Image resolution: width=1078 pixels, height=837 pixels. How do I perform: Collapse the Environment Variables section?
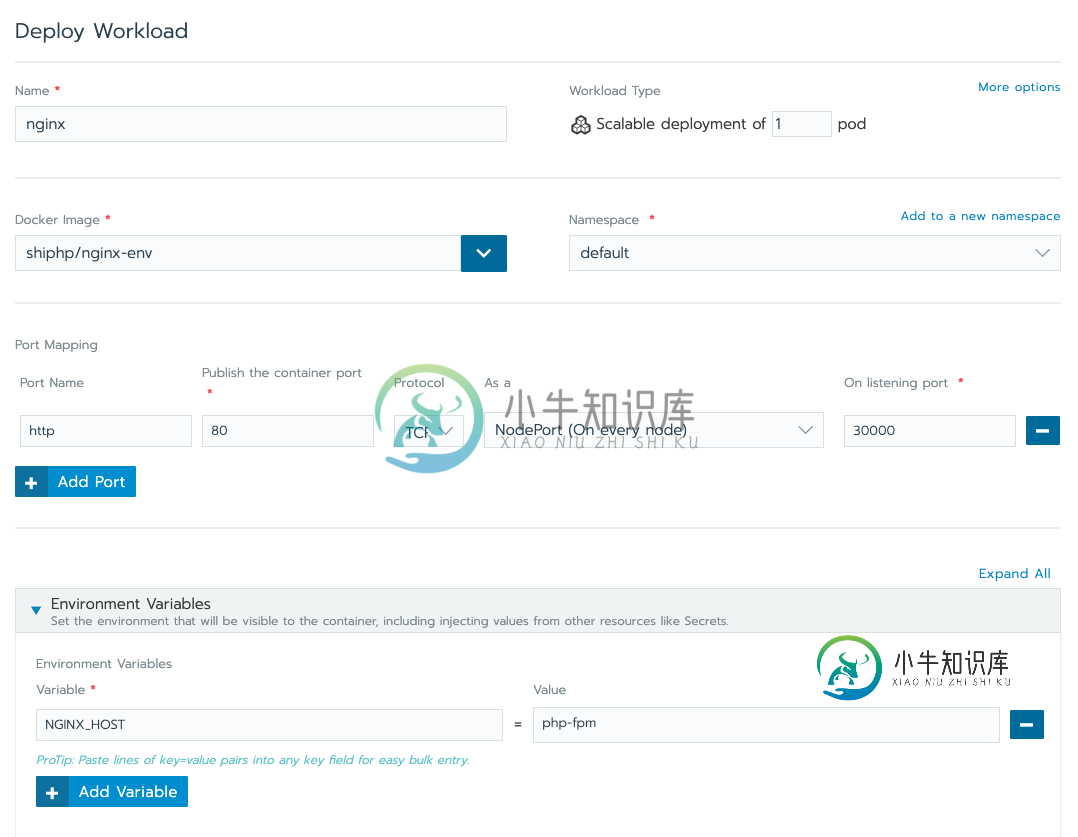pyautogui.click(x=37, y=609)
